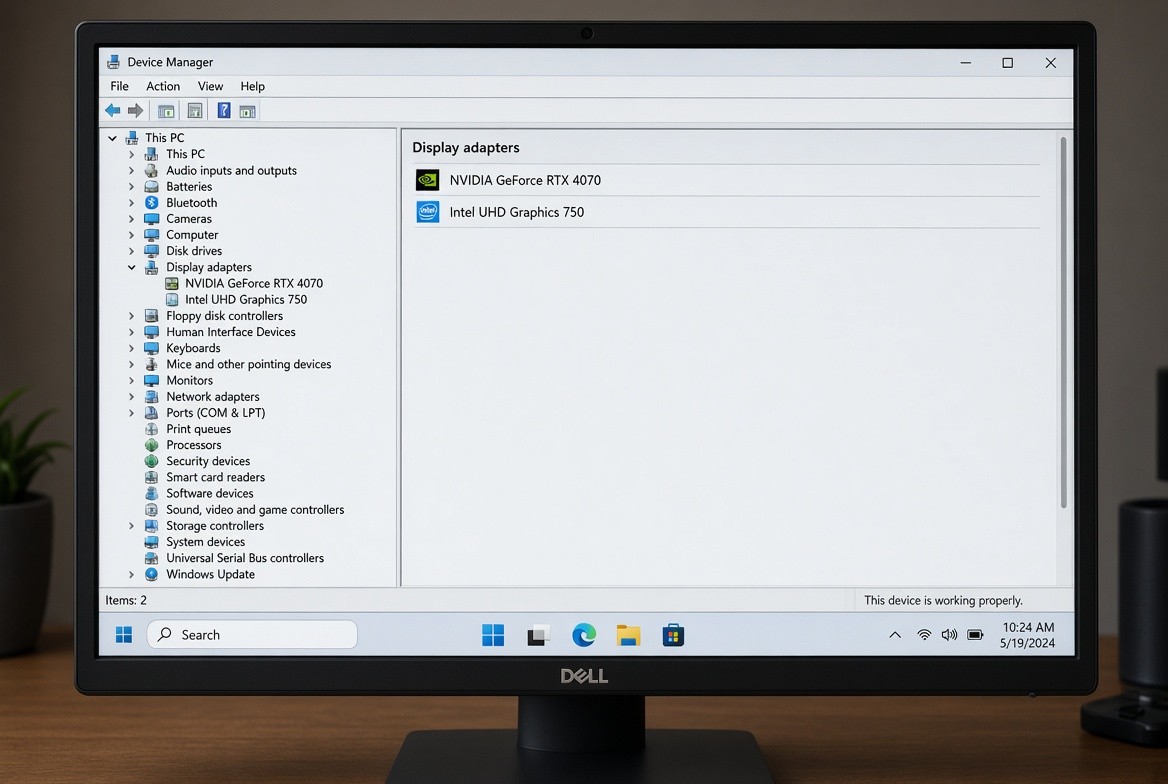Click the gray Forward arrow in the toolbar
Screen dimensions: 1168x784
coord(135,111)
